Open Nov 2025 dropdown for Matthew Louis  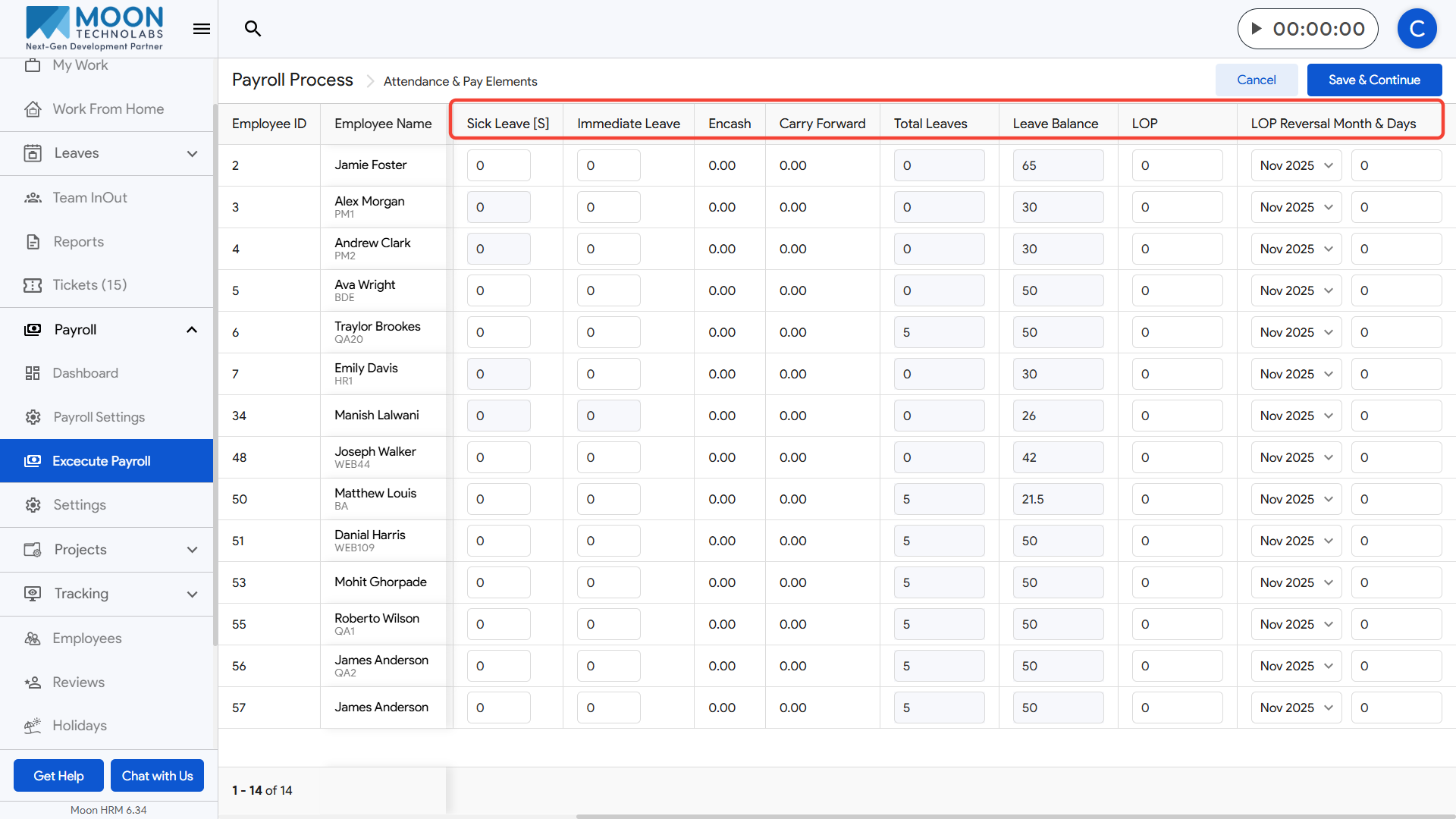1295,499
